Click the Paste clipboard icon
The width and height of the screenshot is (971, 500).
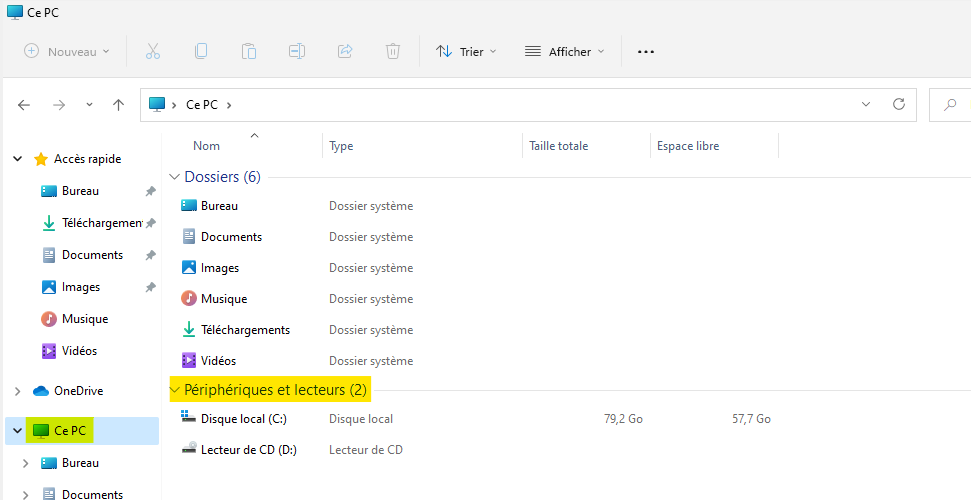pyautogui.click(x=249, y=51)
